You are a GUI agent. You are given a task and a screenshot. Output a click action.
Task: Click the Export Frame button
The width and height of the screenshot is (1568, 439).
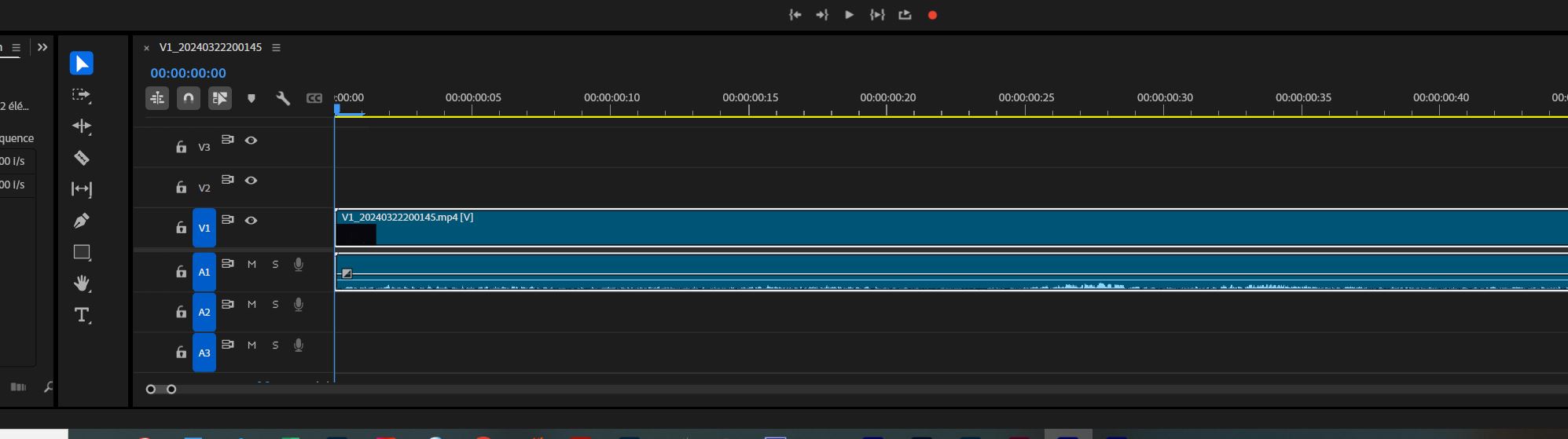tap(905, 15)
